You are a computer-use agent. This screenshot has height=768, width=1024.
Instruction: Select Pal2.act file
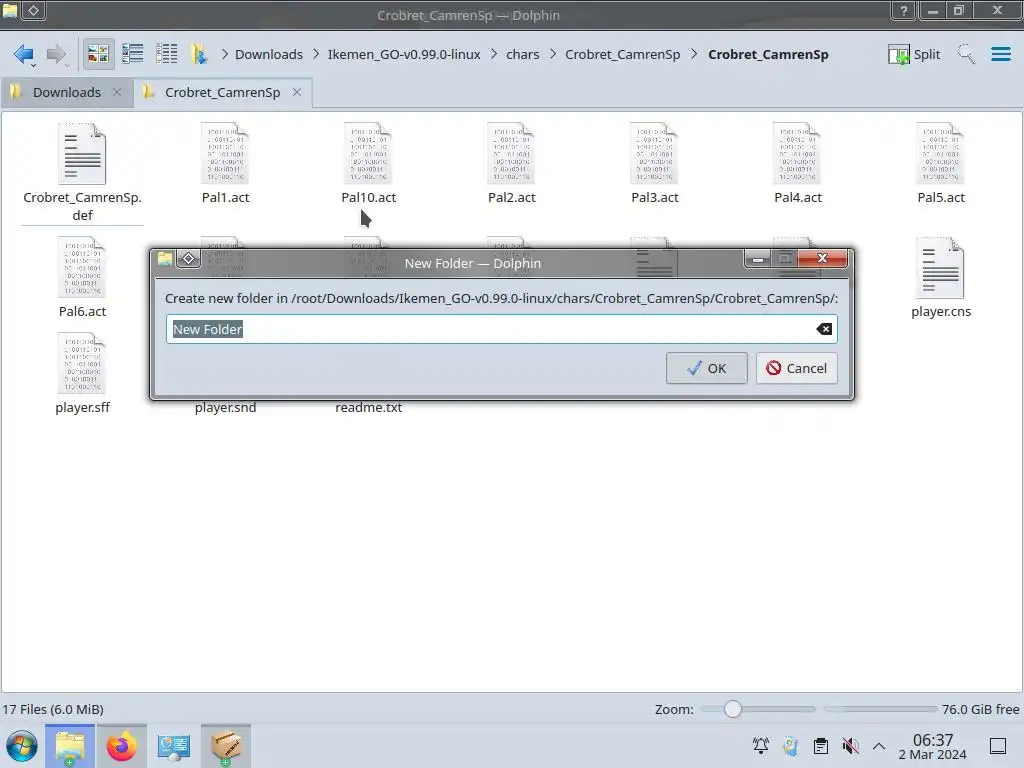click(x=511, y=163)
